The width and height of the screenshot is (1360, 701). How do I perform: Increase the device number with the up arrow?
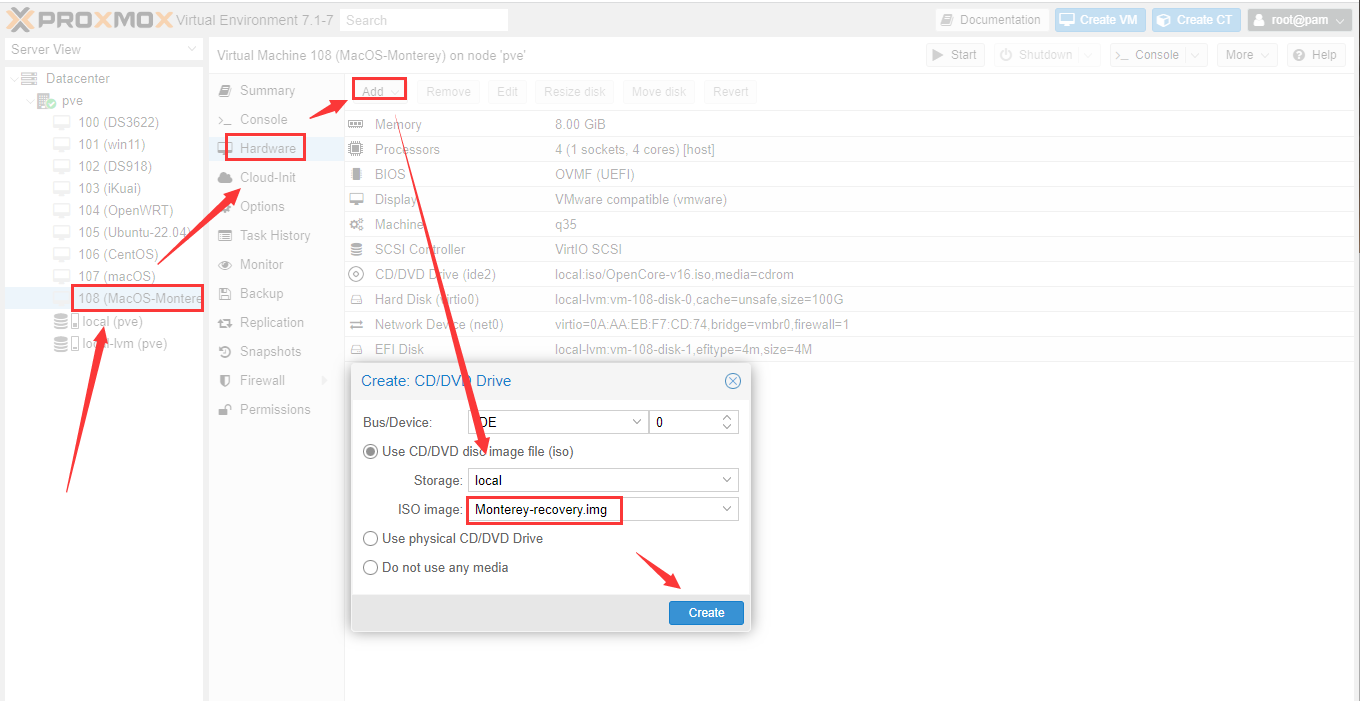727,418
